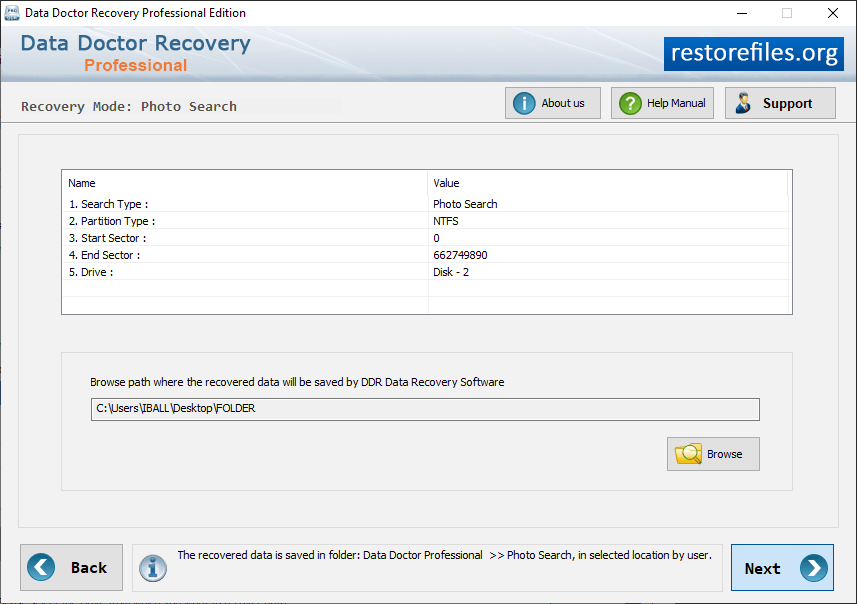Click the orange 'Professional' subtitle

click(136, 65)
